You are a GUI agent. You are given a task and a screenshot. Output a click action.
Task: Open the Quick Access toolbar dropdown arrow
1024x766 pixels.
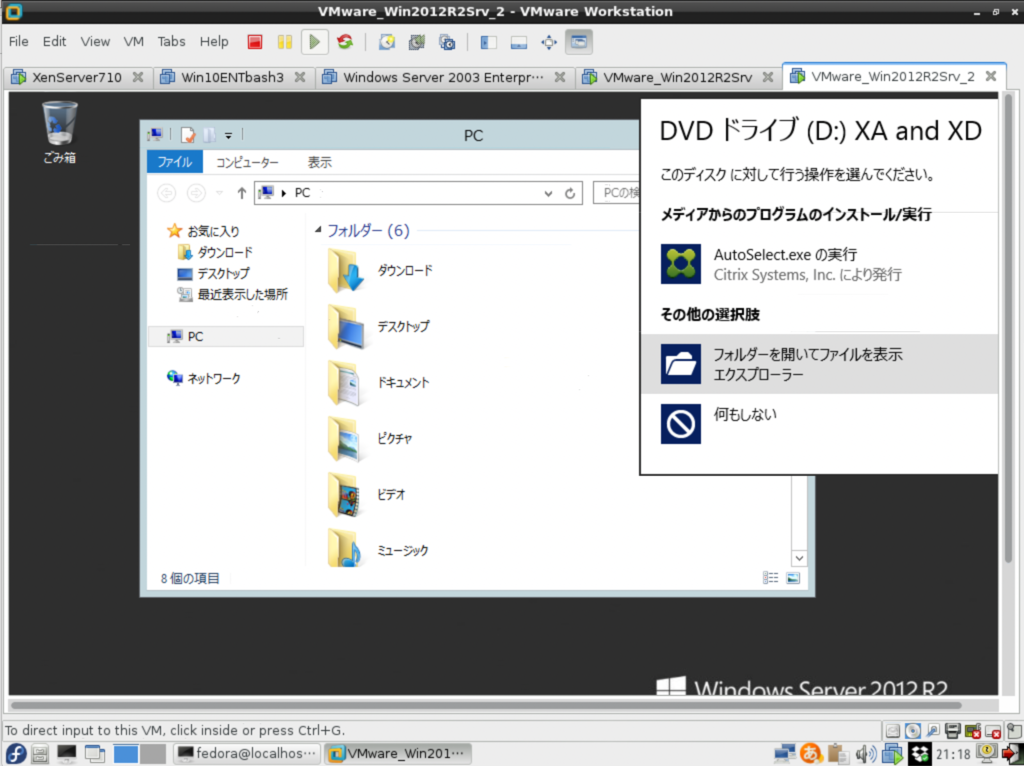click(x=228, y=136)
